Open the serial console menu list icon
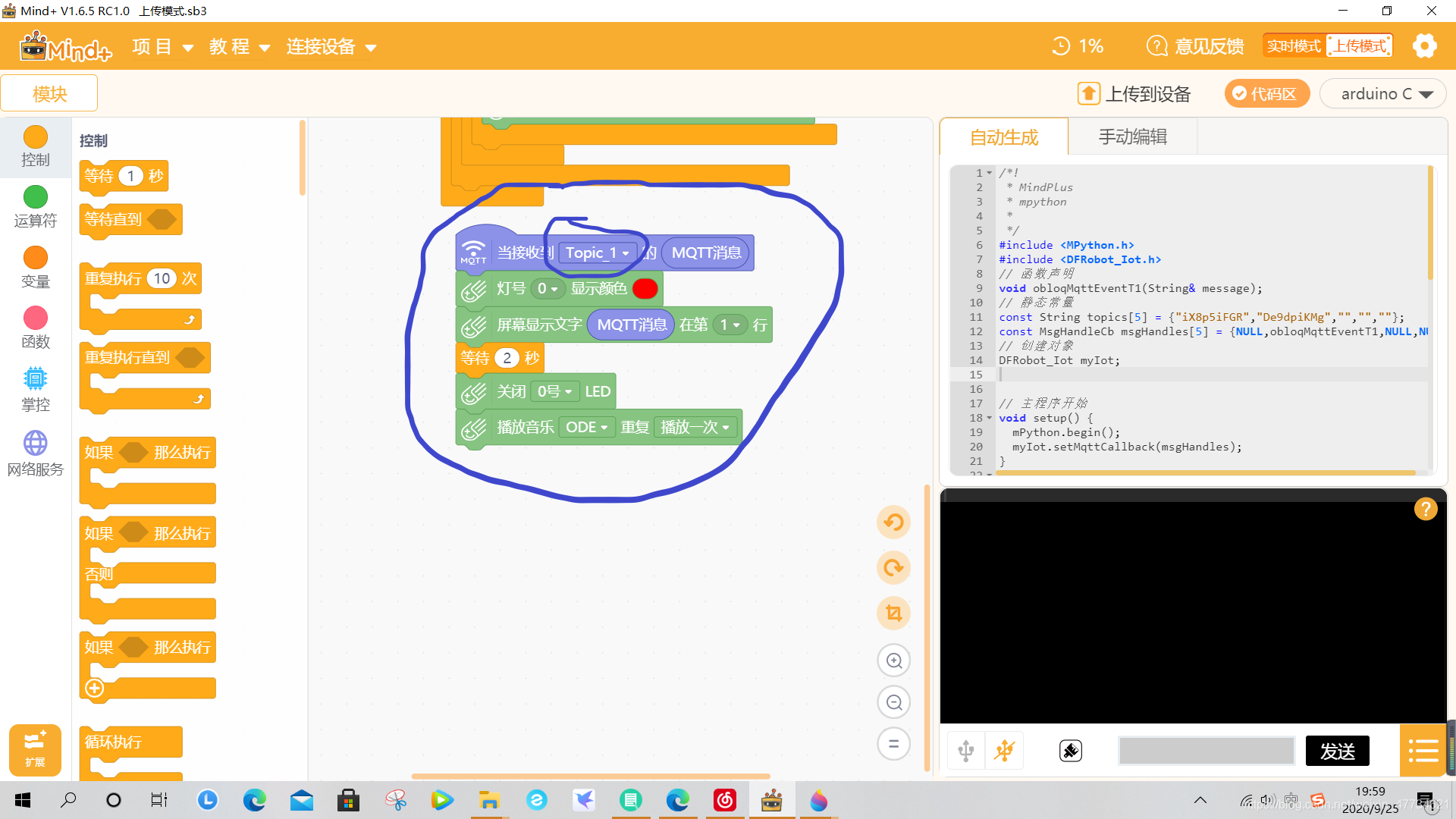This screenshot has width=1456, height=819. (x=1423, y=751)
